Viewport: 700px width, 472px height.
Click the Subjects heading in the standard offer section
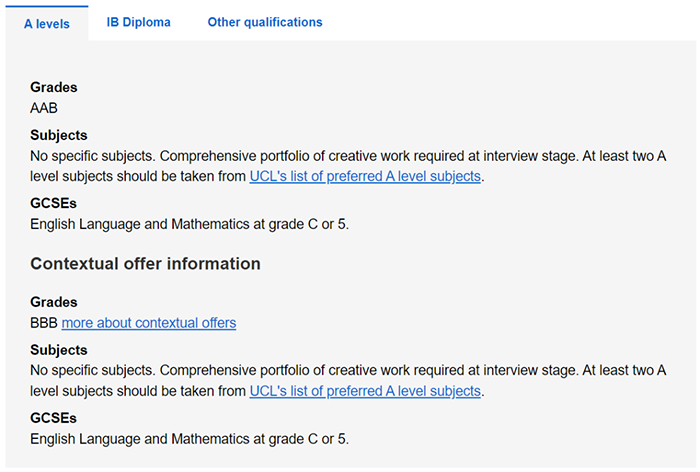59,135
